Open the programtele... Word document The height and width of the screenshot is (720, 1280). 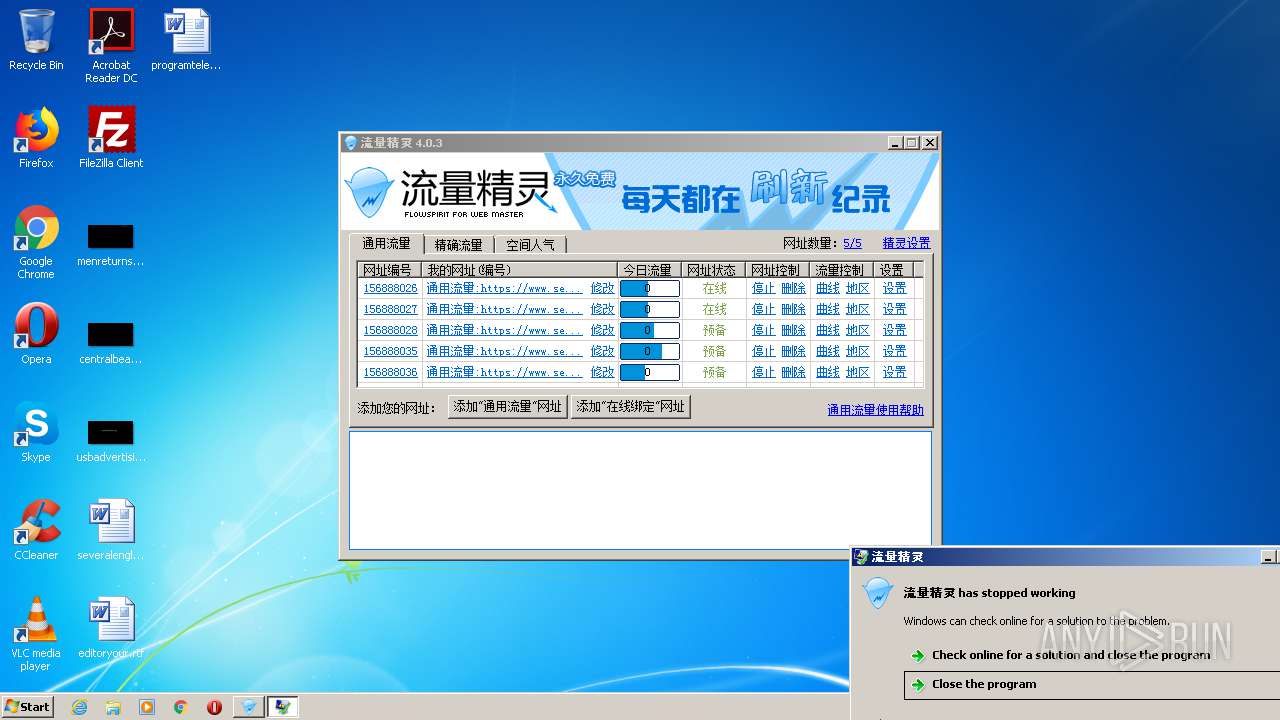[186, 40]
